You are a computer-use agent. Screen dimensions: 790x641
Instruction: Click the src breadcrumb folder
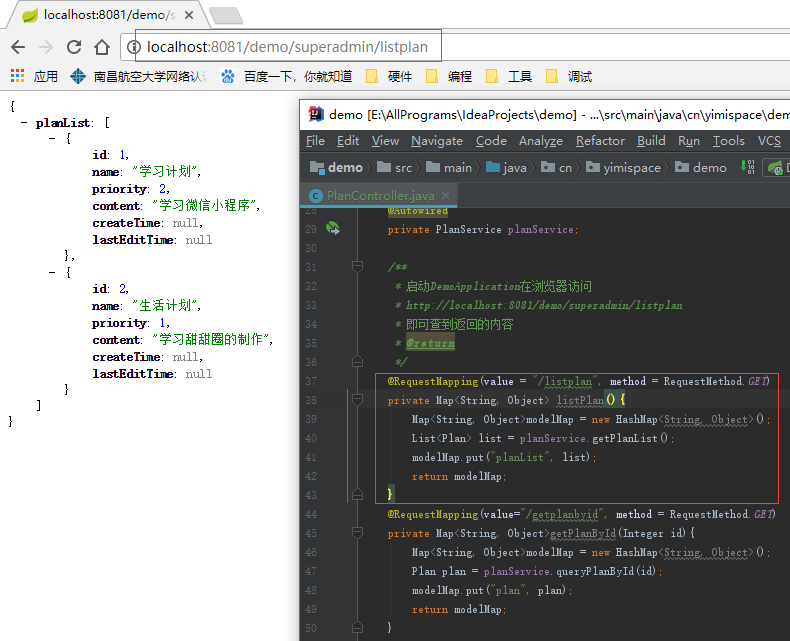(394, 167)
